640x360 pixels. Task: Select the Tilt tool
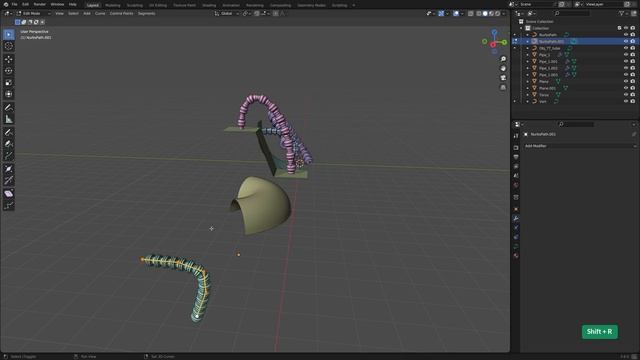(9, 180)
